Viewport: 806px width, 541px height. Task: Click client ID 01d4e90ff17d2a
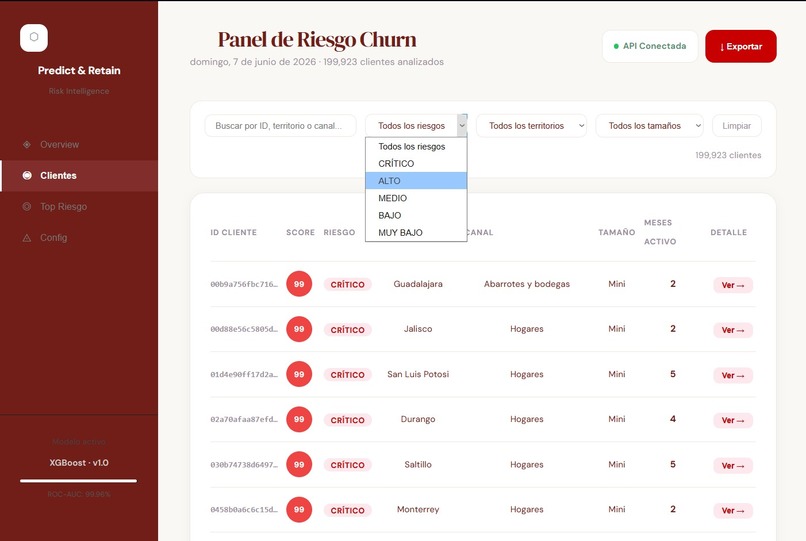click(244, 374)
